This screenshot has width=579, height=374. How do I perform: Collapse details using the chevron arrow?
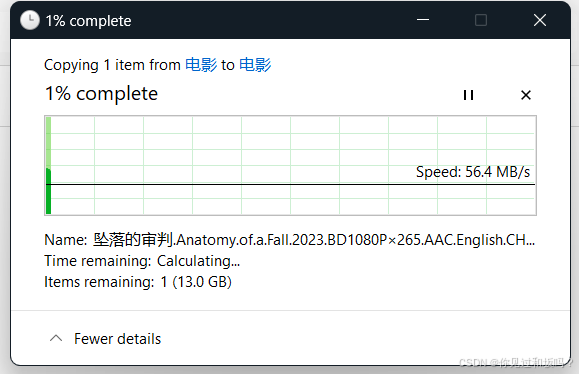point(56,338)
